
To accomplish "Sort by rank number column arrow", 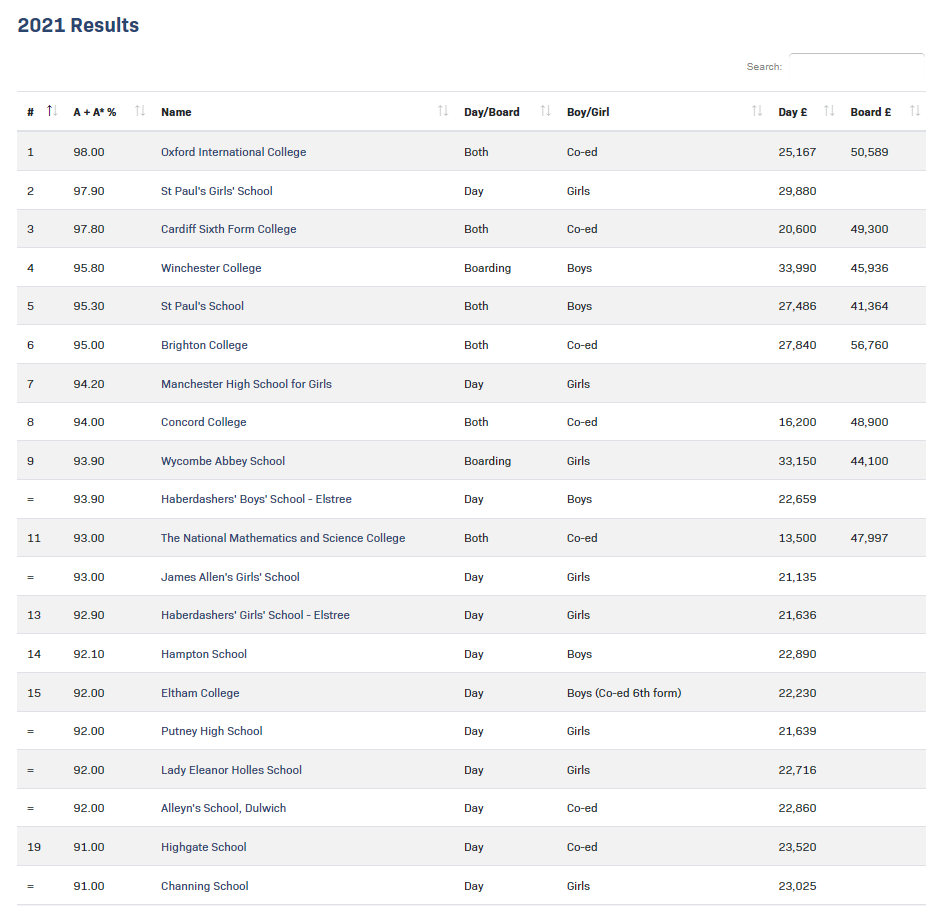I will point(52,111).
